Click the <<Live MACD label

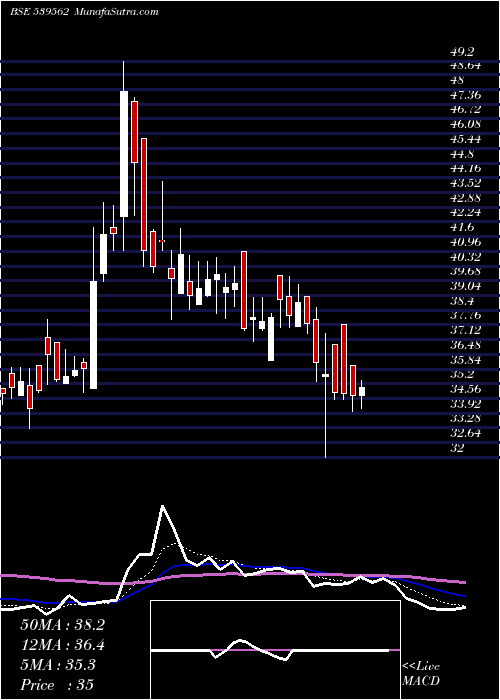(x=421, y=674)
